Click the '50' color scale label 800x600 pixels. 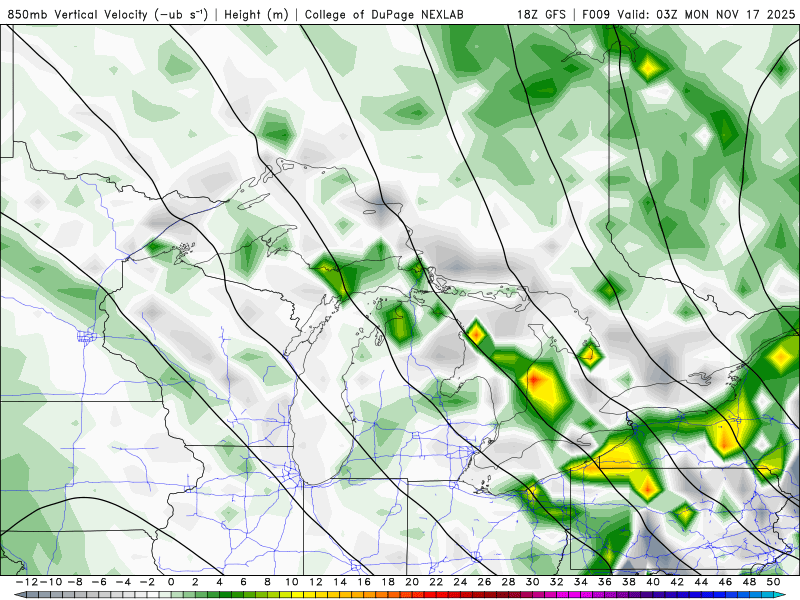774,582
